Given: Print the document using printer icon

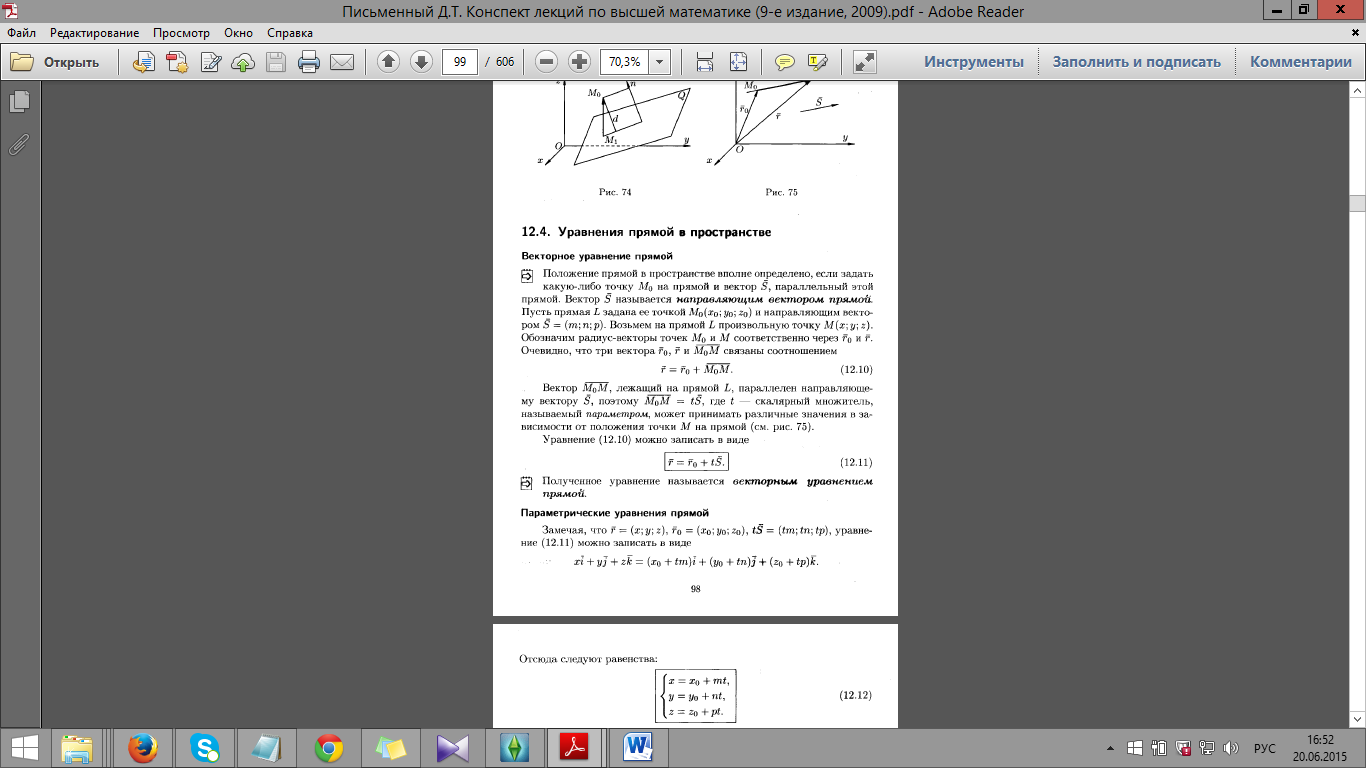Looking at the screenshot, I should click(x=309, y=62).
